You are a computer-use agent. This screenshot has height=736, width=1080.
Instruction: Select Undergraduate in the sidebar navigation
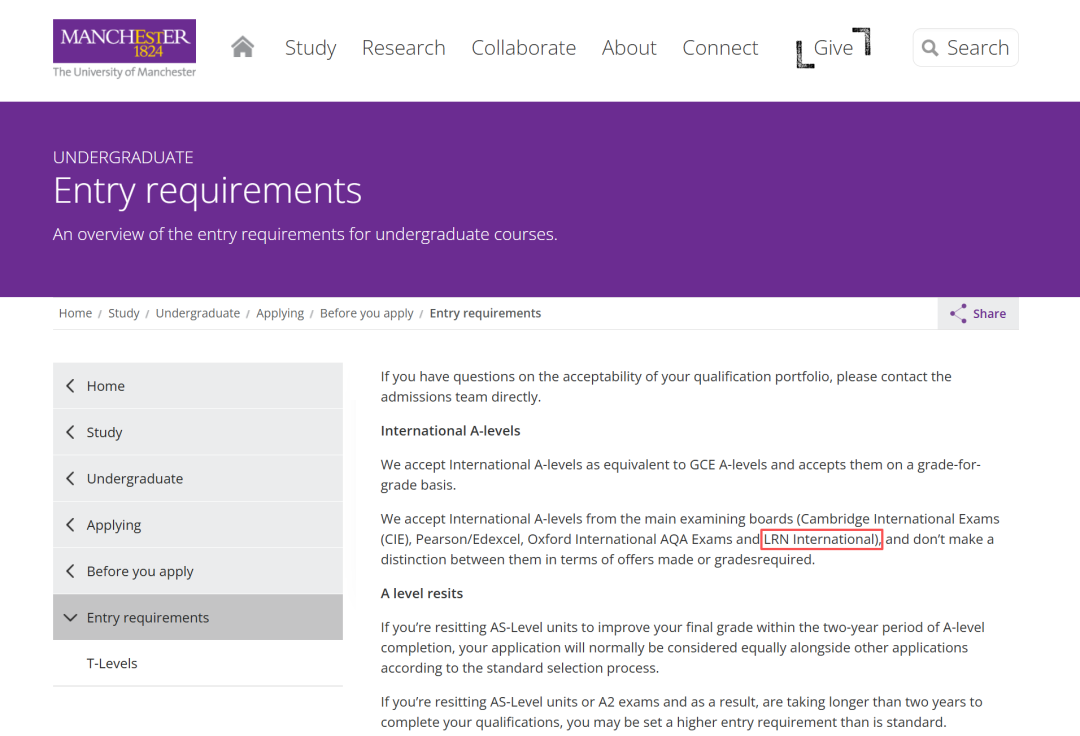(x=198, y=478)
